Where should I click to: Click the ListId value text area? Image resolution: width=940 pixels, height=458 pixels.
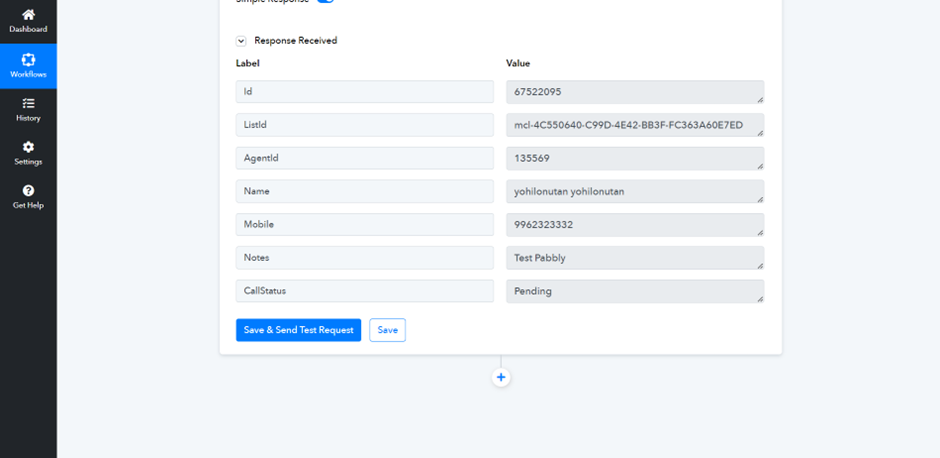click(634, 125)
